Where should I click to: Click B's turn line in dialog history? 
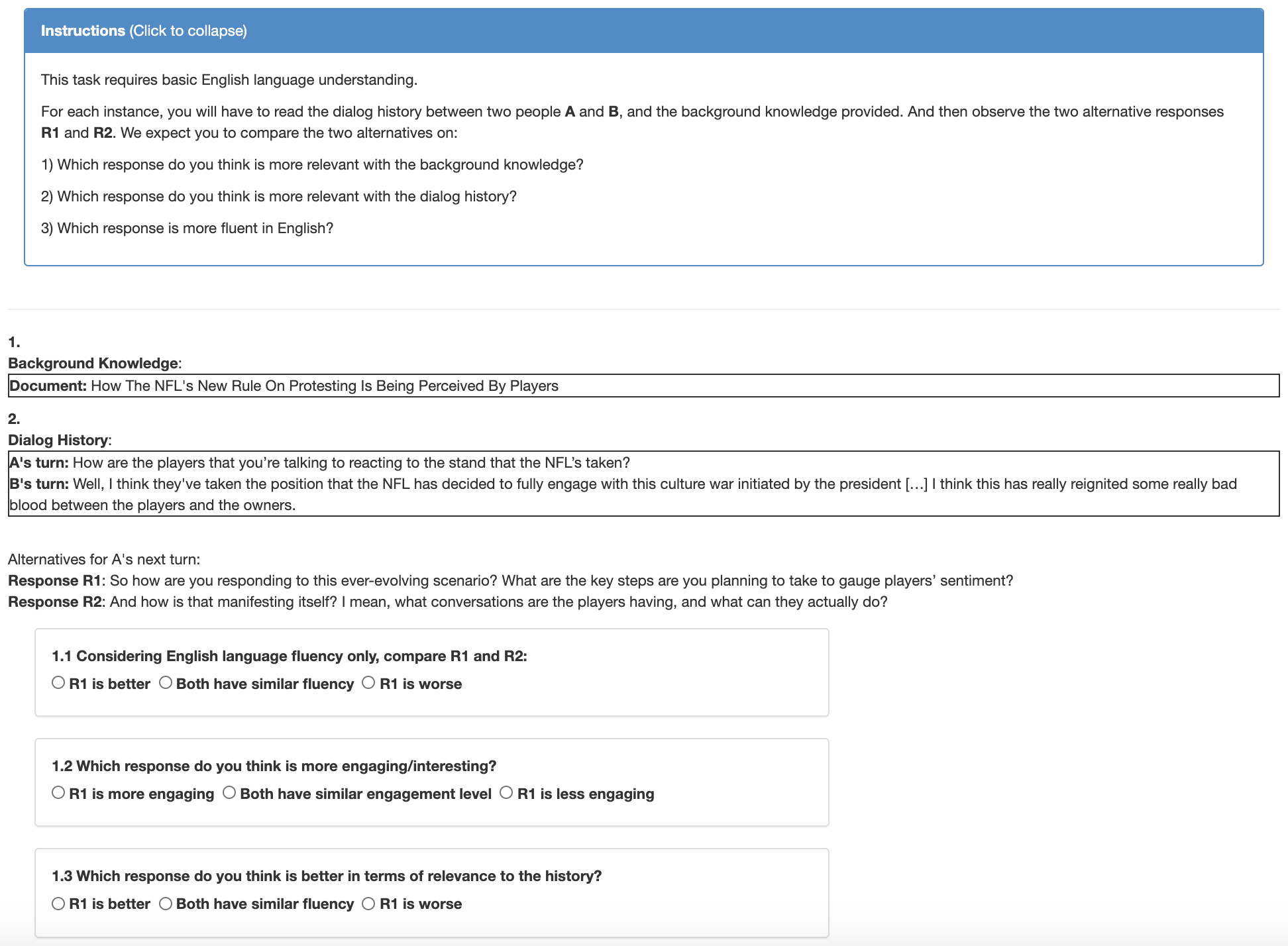(623, 484)
